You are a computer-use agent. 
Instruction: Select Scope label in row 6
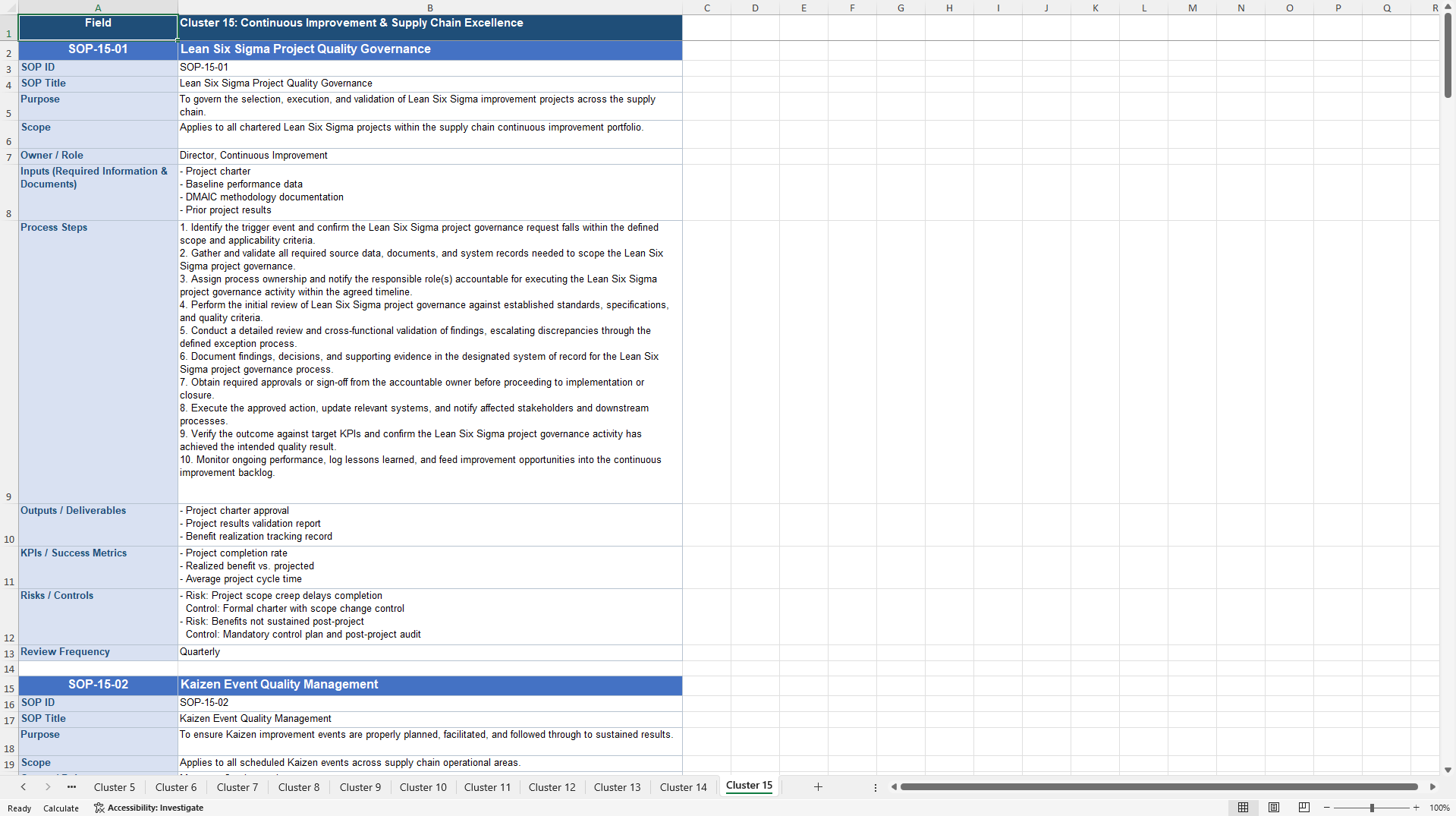click(x=98, y=134)
